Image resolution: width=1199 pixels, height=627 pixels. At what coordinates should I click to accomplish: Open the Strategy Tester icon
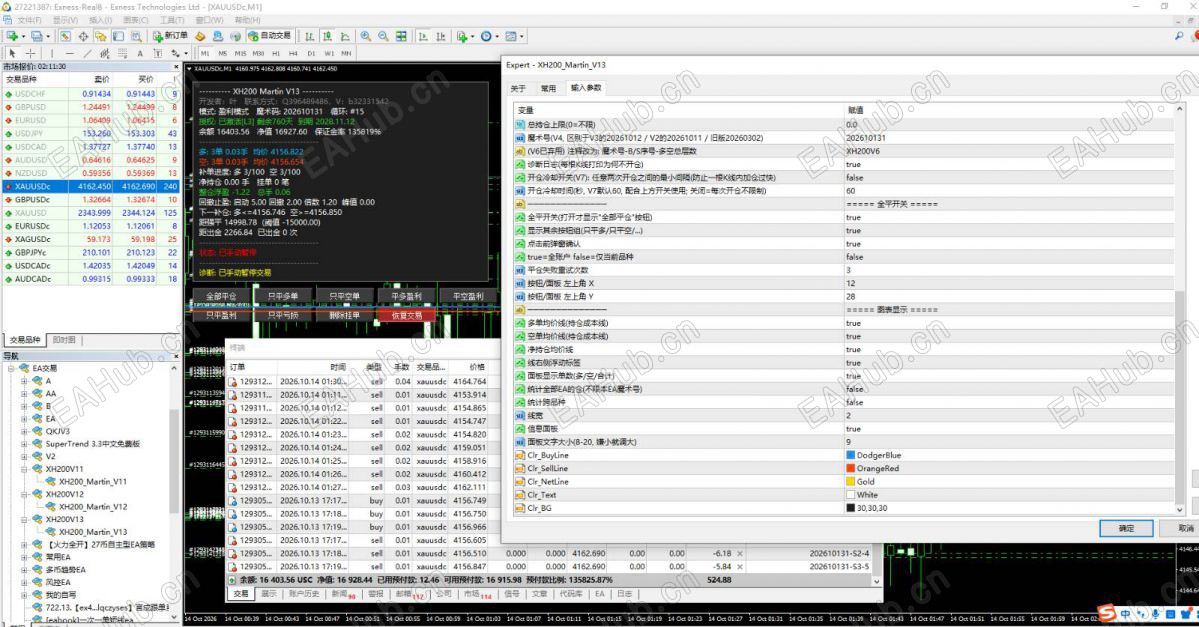(x=136, y=36)
